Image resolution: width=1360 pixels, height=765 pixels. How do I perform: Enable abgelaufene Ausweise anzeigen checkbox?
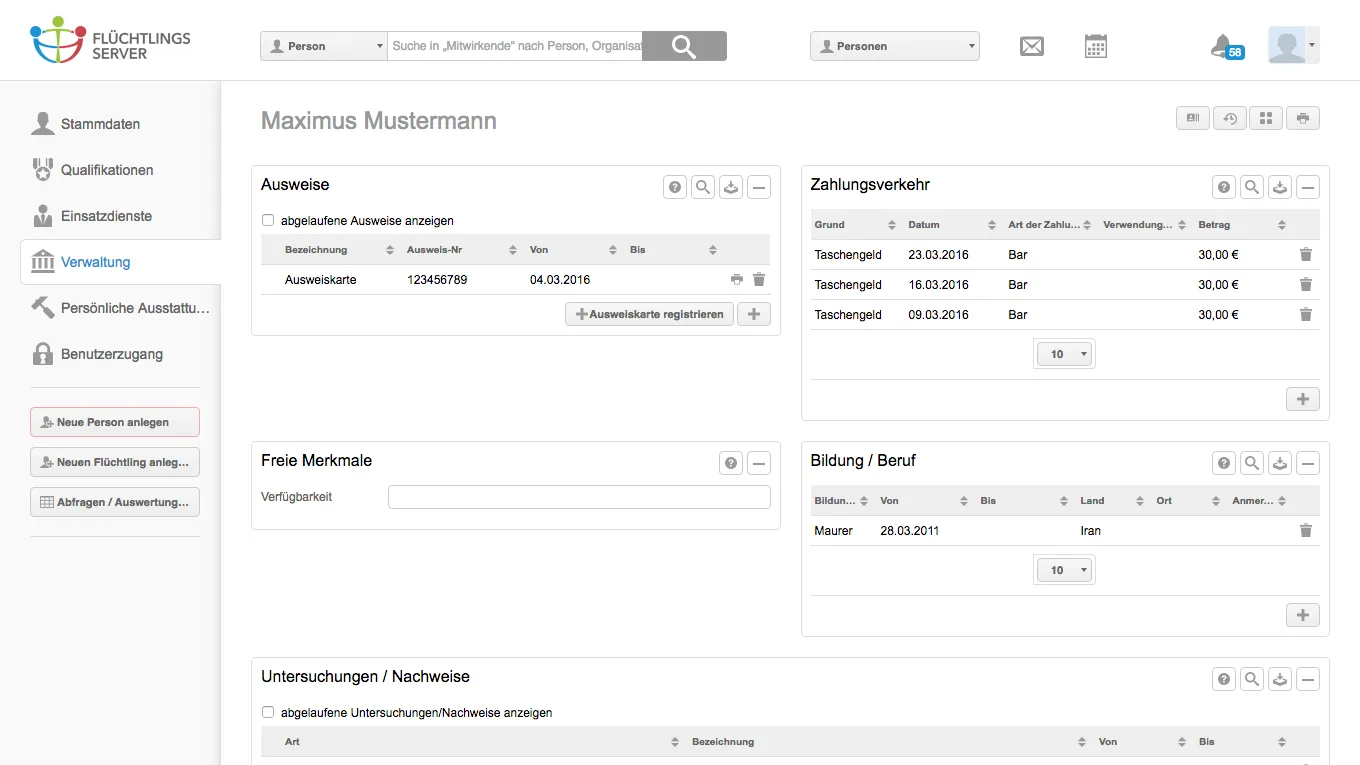point(268,221)
